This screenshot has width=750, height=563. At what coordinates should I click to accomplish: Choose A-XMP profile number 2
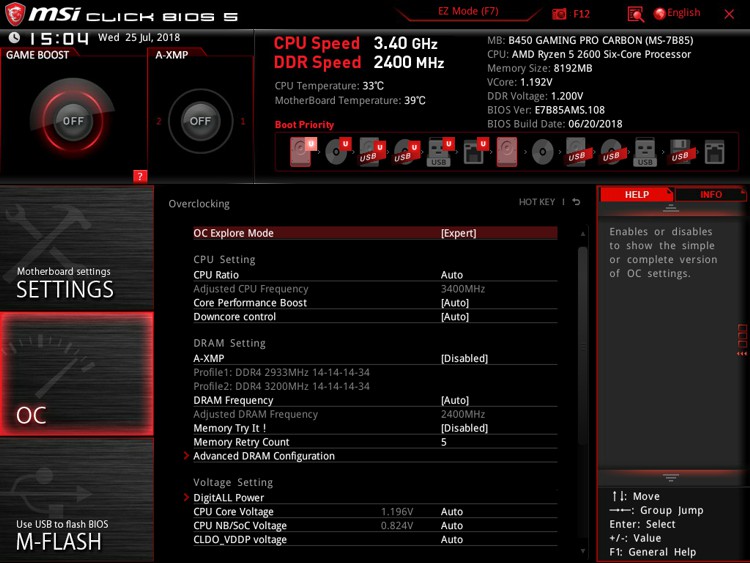pos(159,121)
